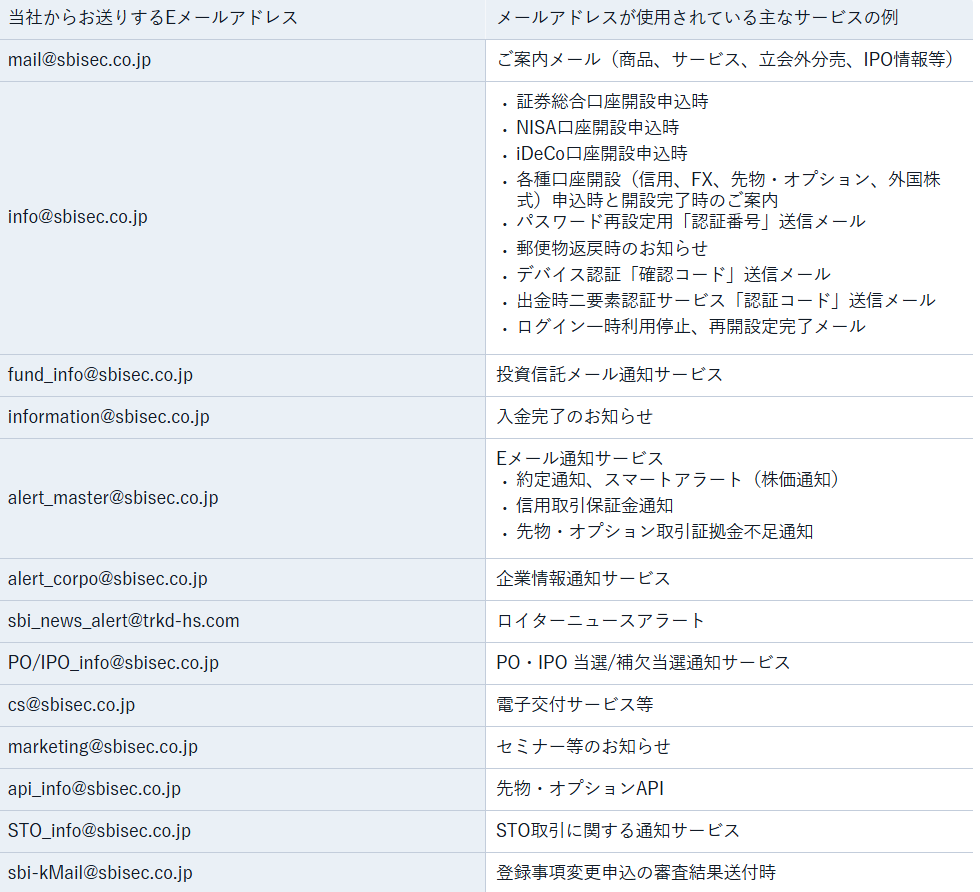Image resolution: width=980 pixels, height=892 pixels.
Task: Select the 約定通知、スマートアラート bullet item
Action: [678, 480]
